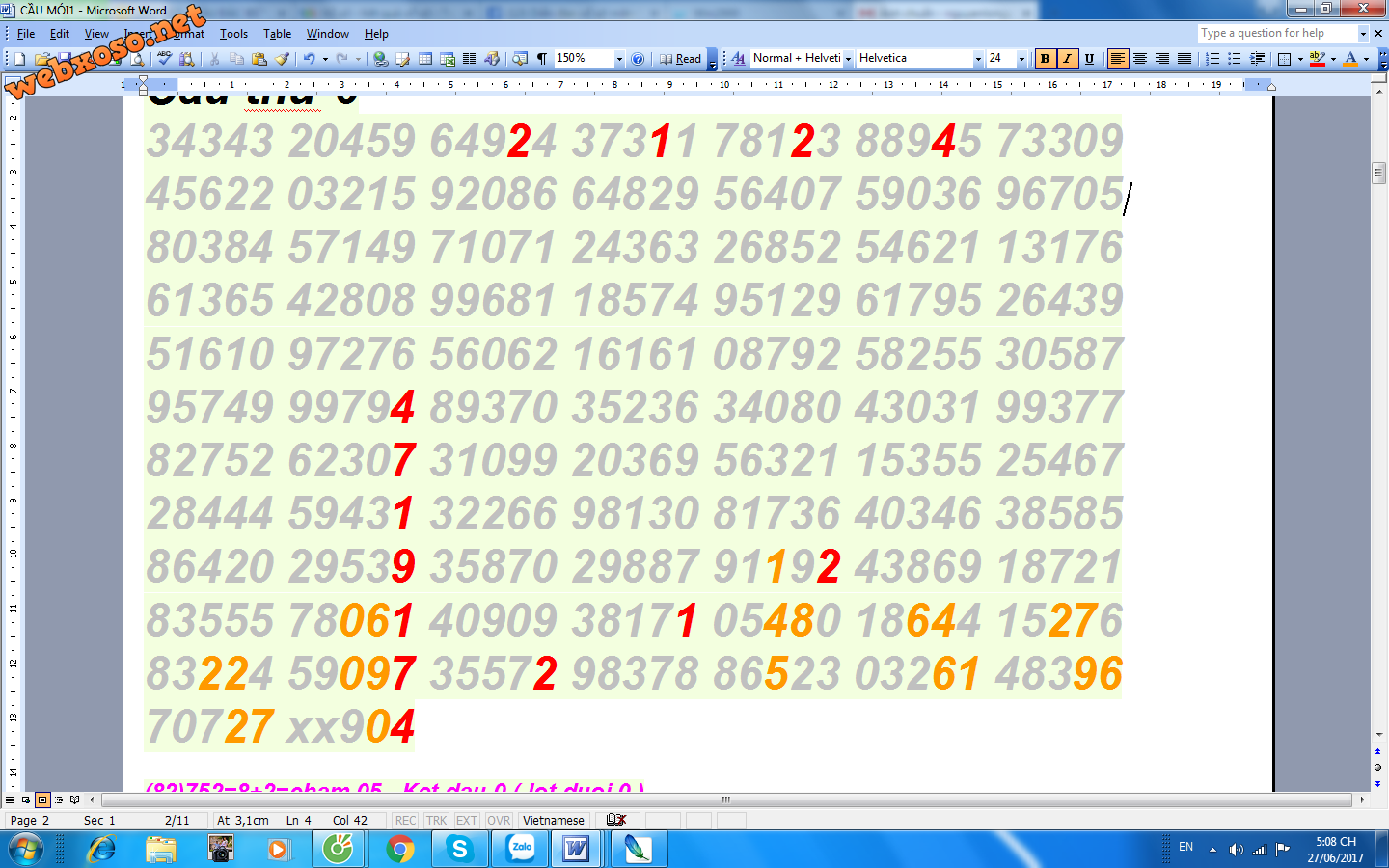The width and height of the screenshot is (1389, 868).
Task: Open the Tools menu
Action: click(x=233, y=34)
